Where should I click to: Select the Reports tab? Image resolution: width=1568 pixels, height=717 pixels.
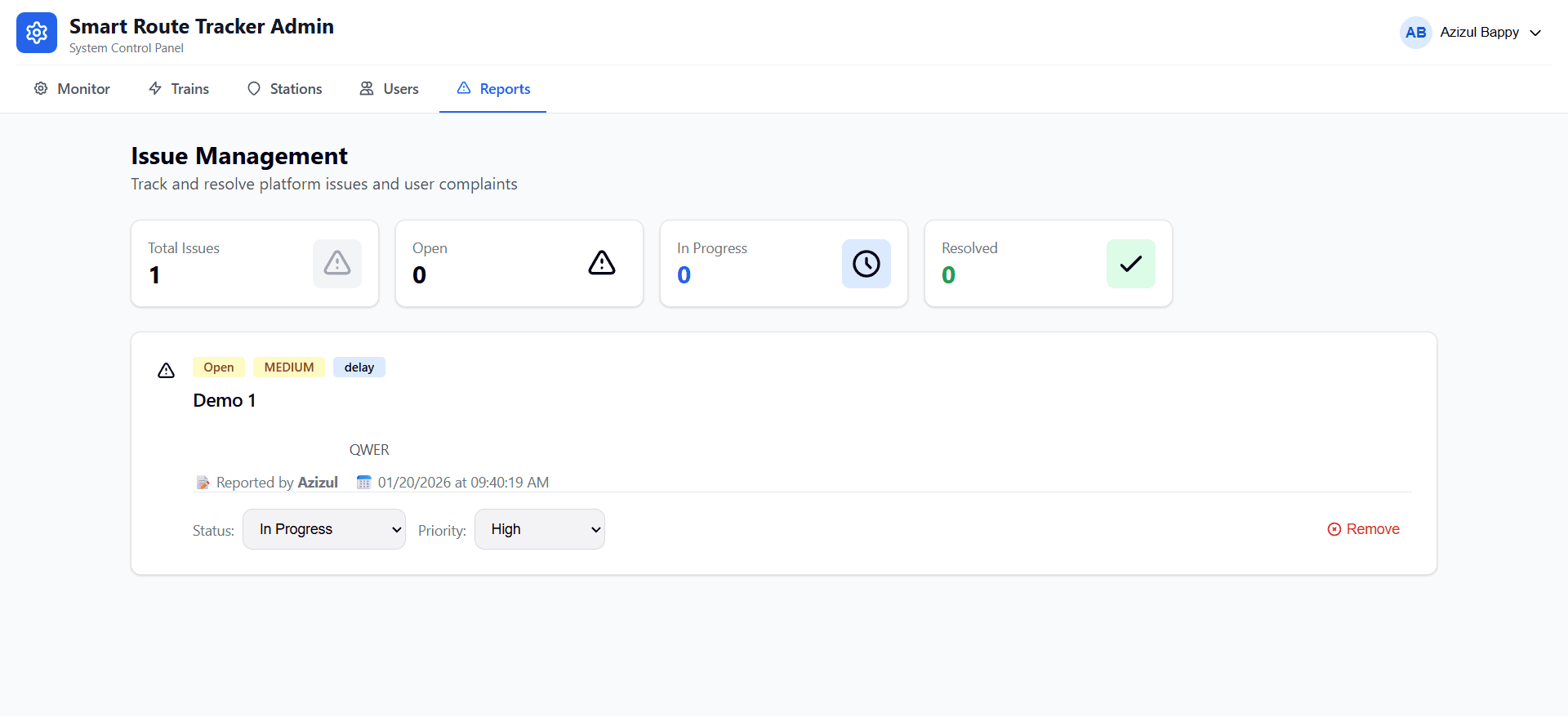click(x=493, y=89)
